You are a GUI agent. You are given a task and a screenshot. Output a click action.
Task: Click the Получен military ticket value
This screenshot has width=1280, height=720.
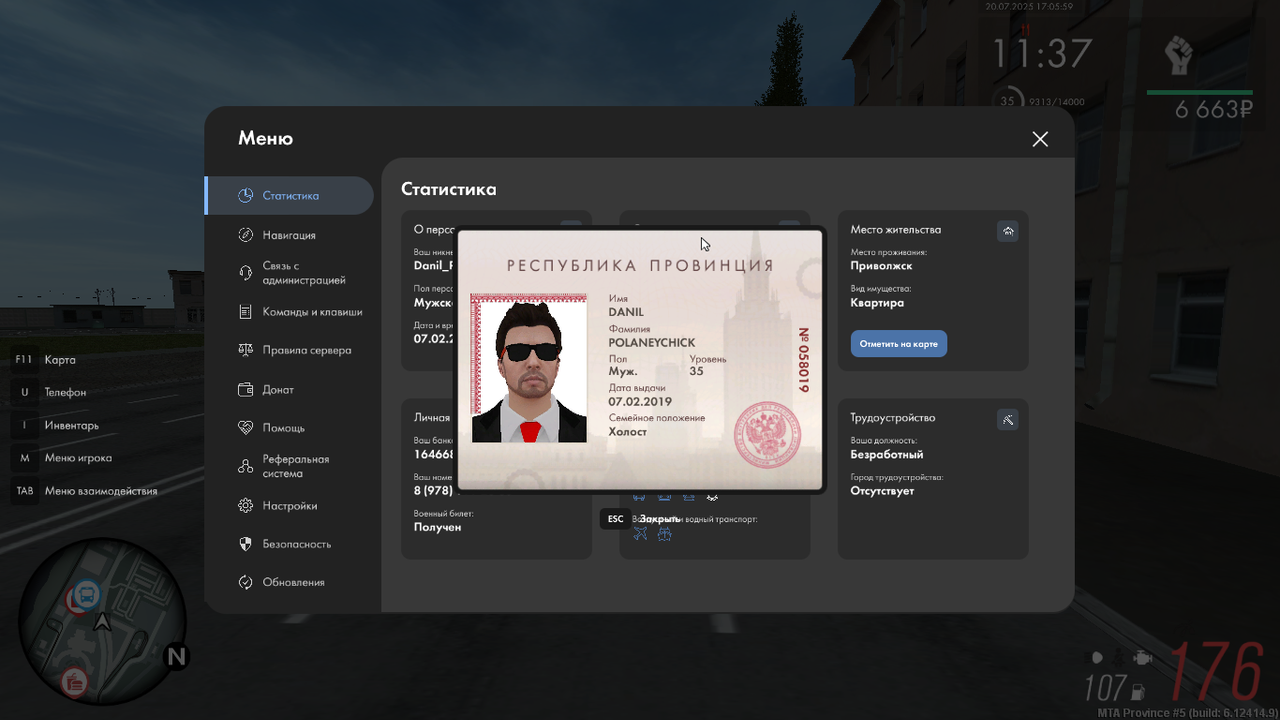(x=437, y=527)
